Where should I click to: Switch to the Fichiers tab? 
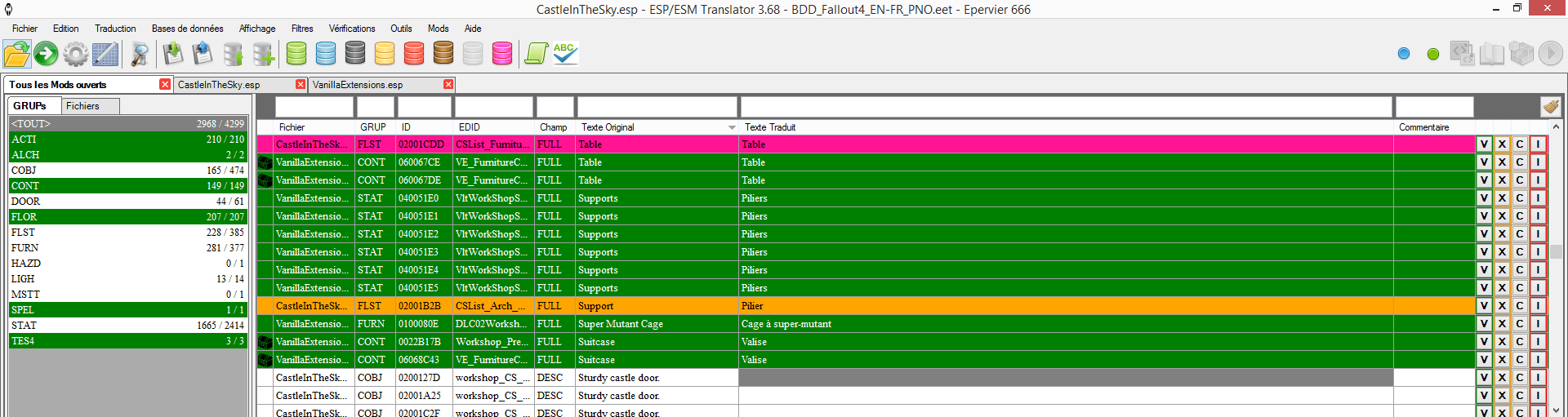click(82, 106)
